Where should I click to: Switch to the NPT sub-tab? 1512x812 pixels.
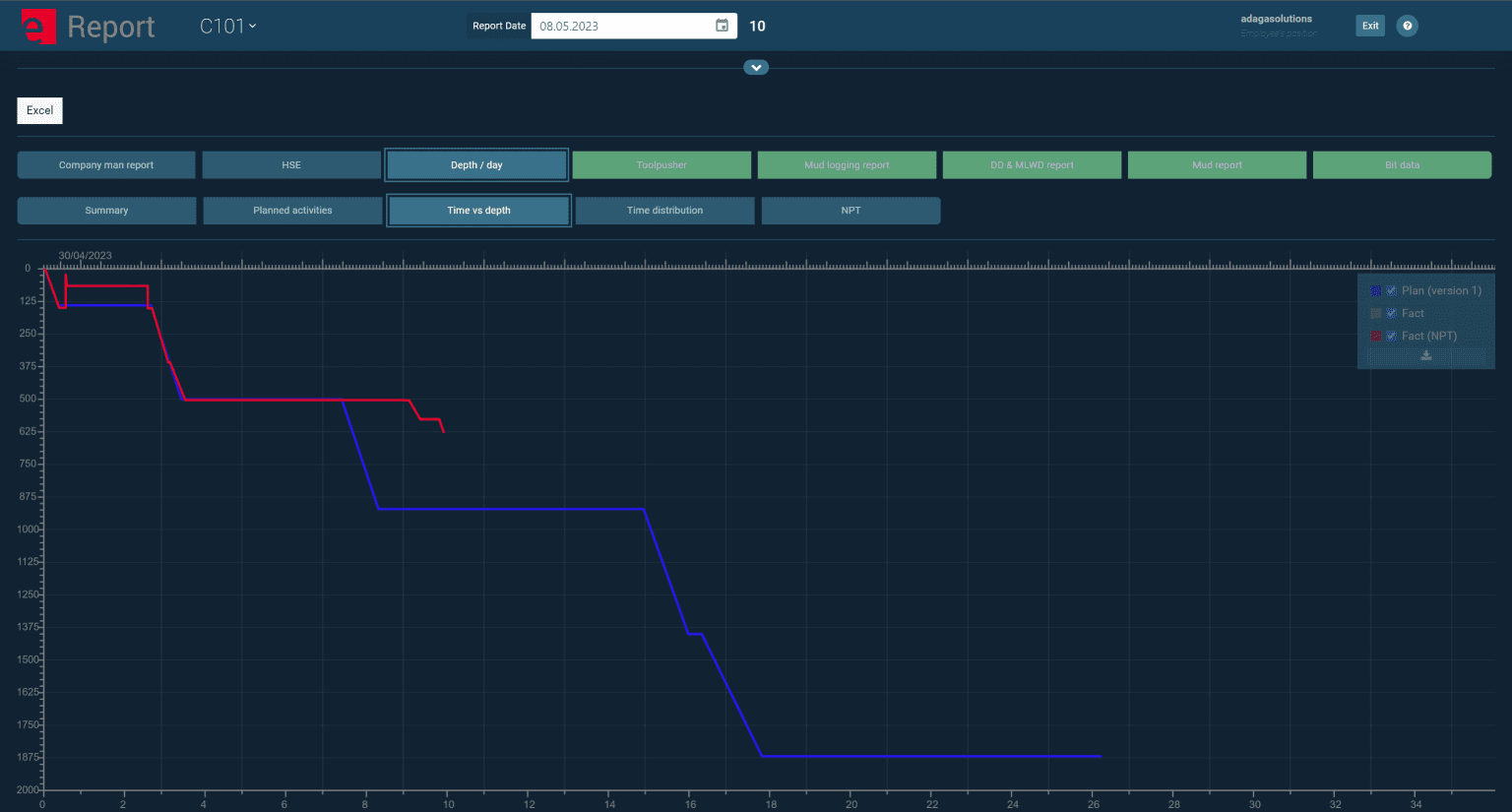pos(850,210)
